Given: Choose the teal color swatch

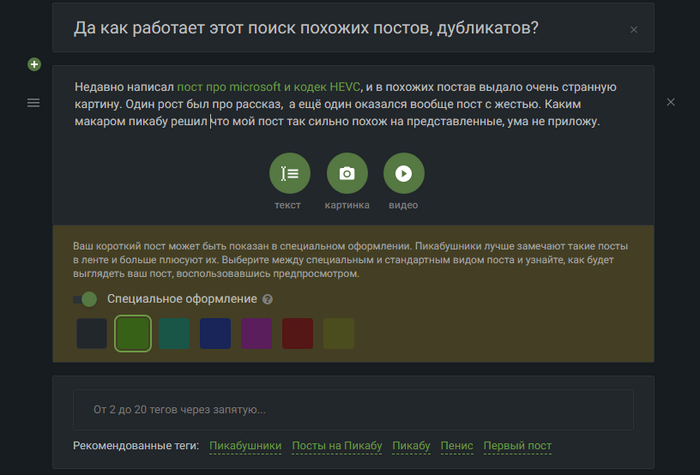Looking at the screenshot, I should pyautogui.click(x=174, y=333).
